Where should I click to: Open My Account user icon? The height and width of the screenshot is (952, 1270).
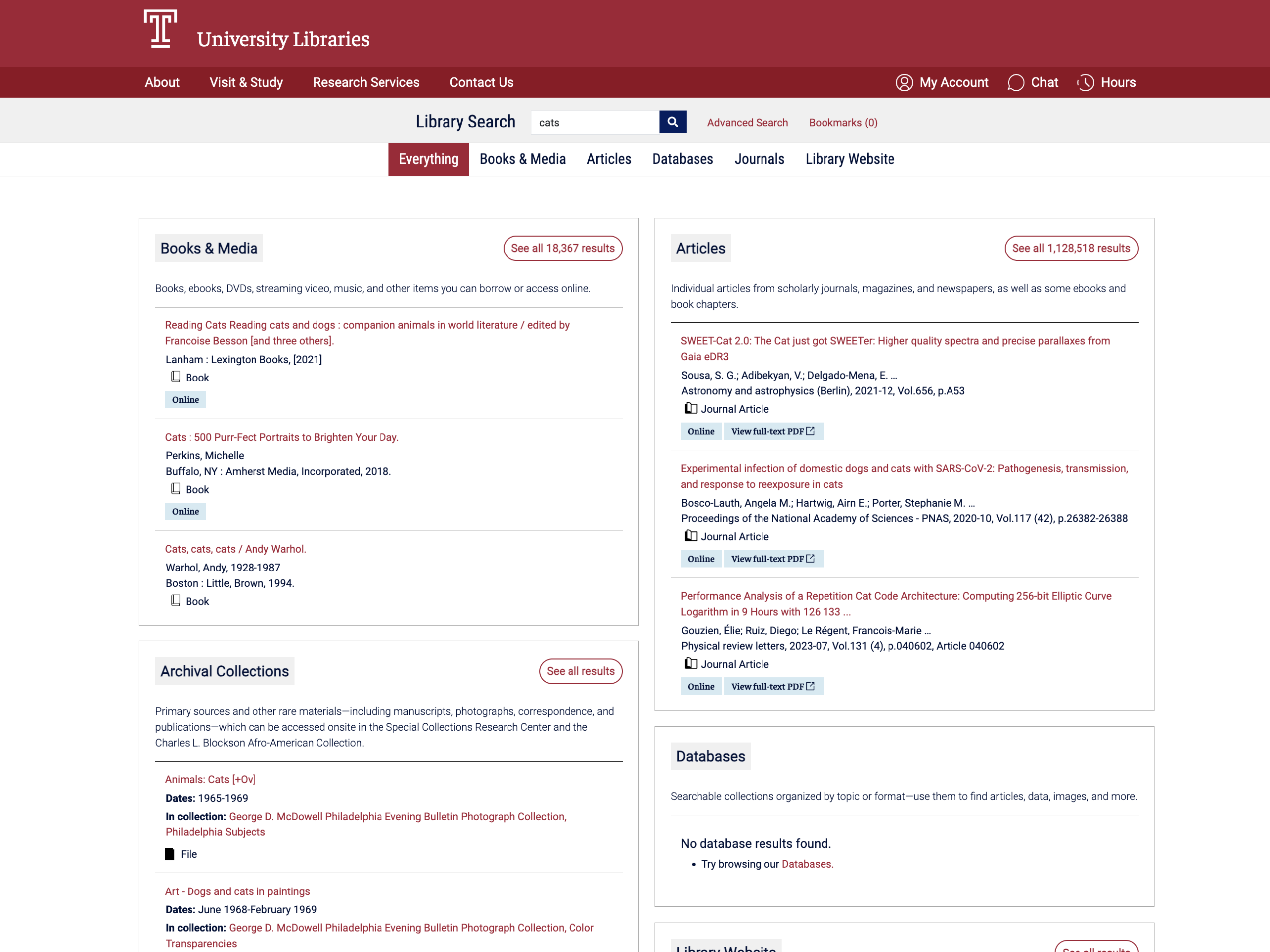point(904,83)
